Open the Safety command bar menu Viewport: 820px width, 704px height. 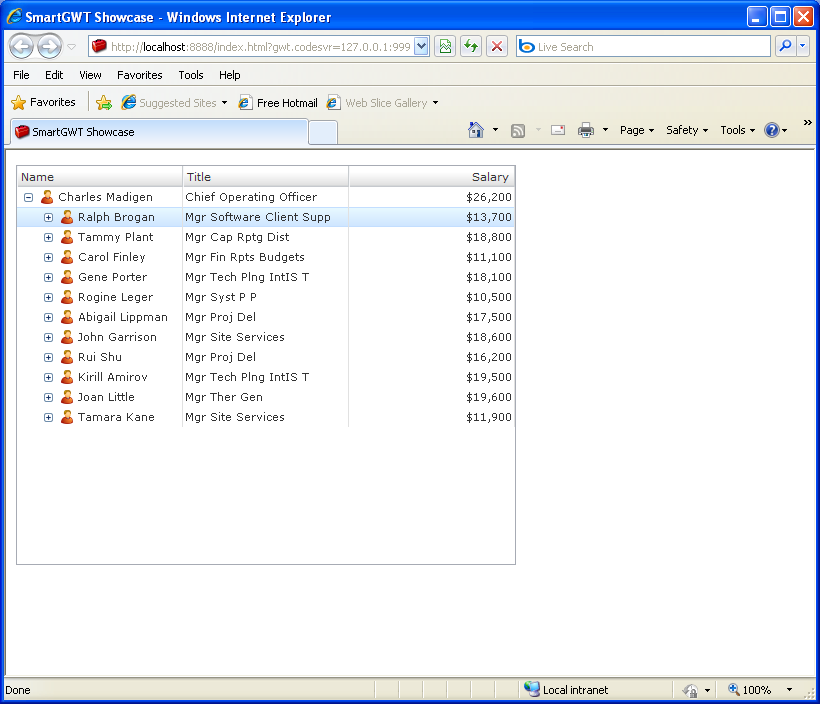(x=687, y=130)
